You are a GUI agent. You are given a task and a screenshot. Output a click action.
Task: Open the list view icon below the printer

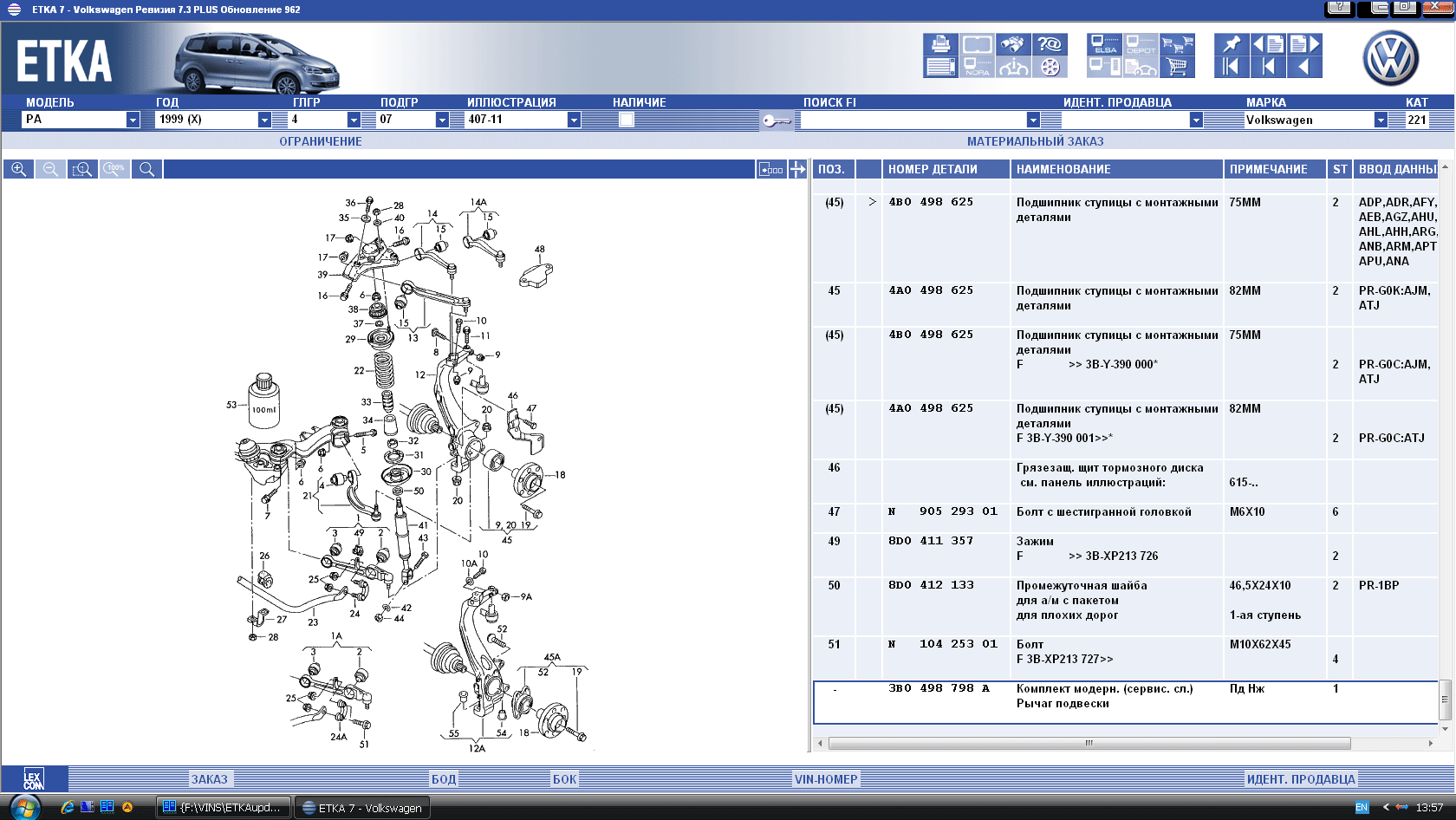tap(940, 67)
